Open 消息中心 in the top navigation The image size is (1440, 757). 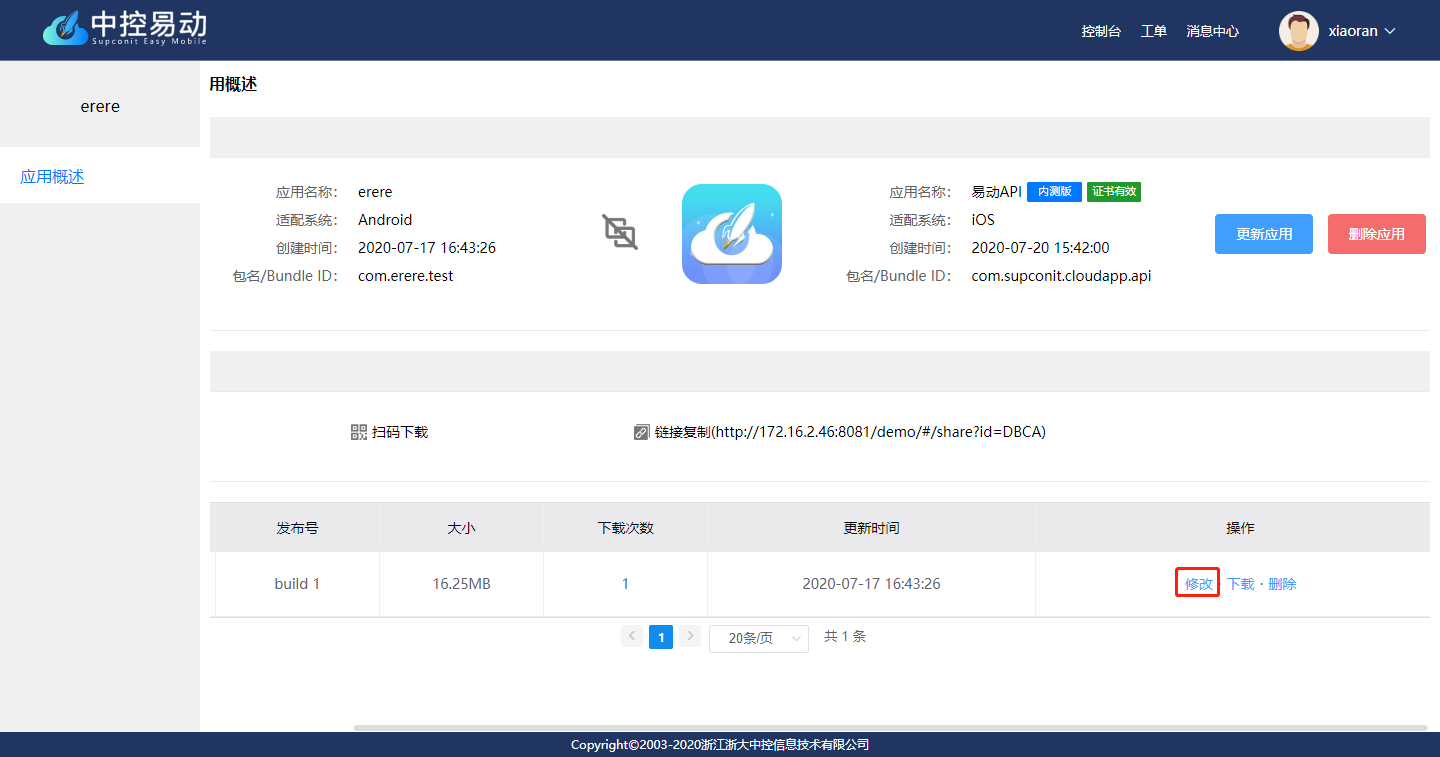point(1213,31)
